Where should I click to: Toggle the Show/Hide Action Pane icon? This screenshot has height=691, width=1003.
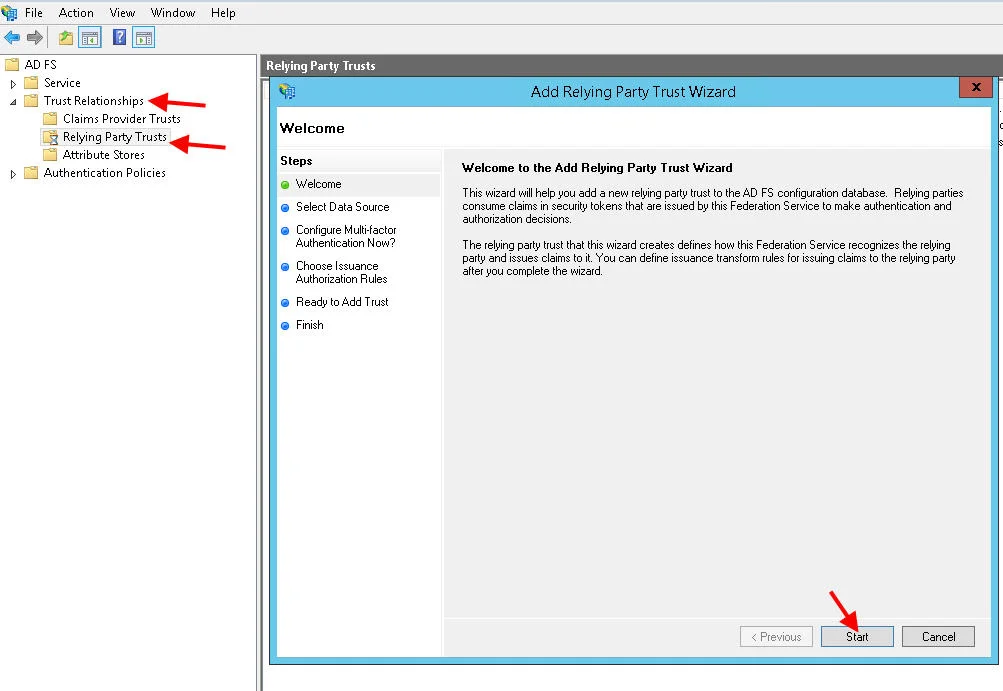pyautogui.click(x=144, y=38)
